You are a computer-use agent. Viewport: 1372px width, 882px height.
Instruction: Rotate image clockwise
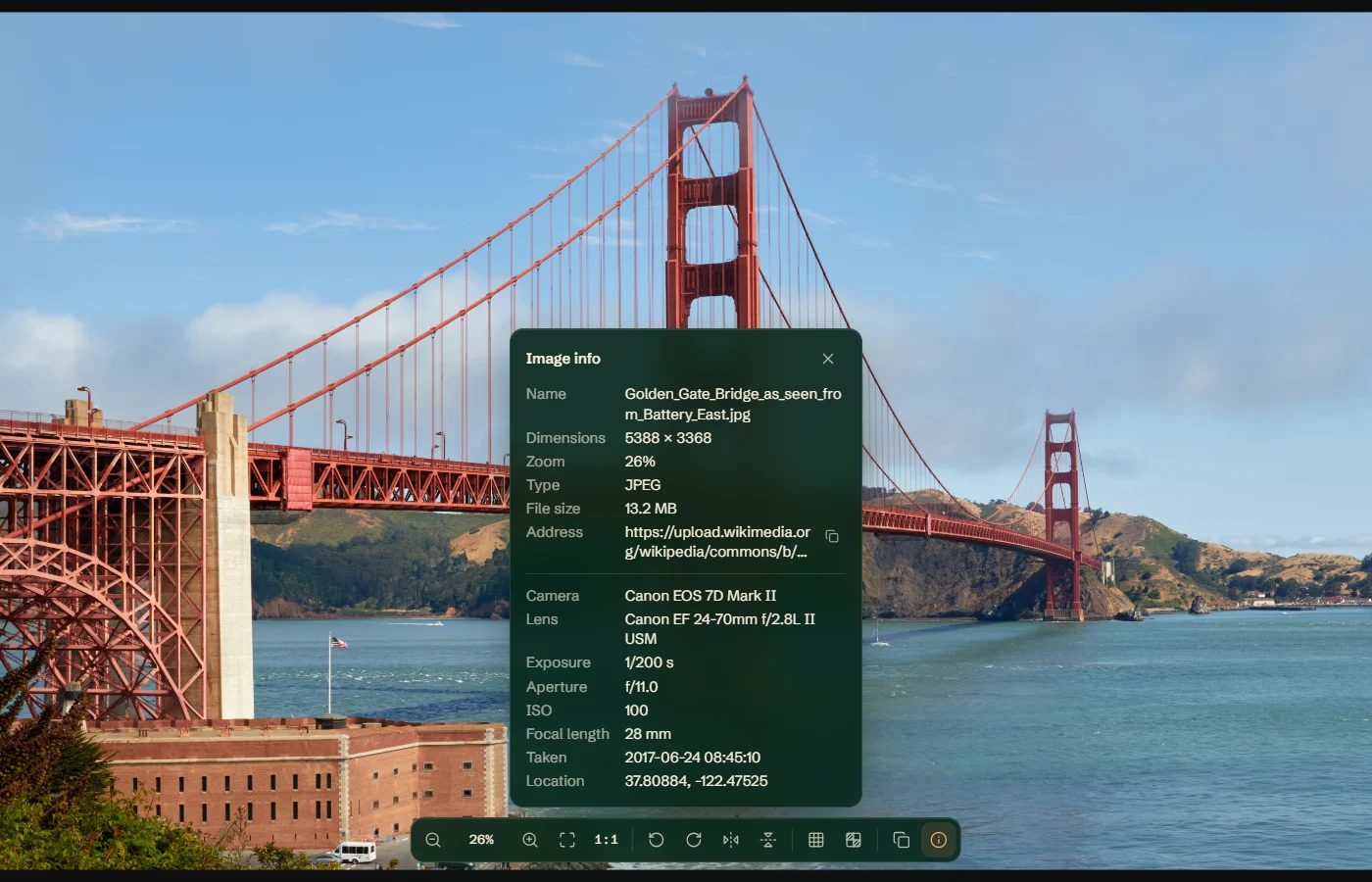pyautogui.click(x=694, y=840)
